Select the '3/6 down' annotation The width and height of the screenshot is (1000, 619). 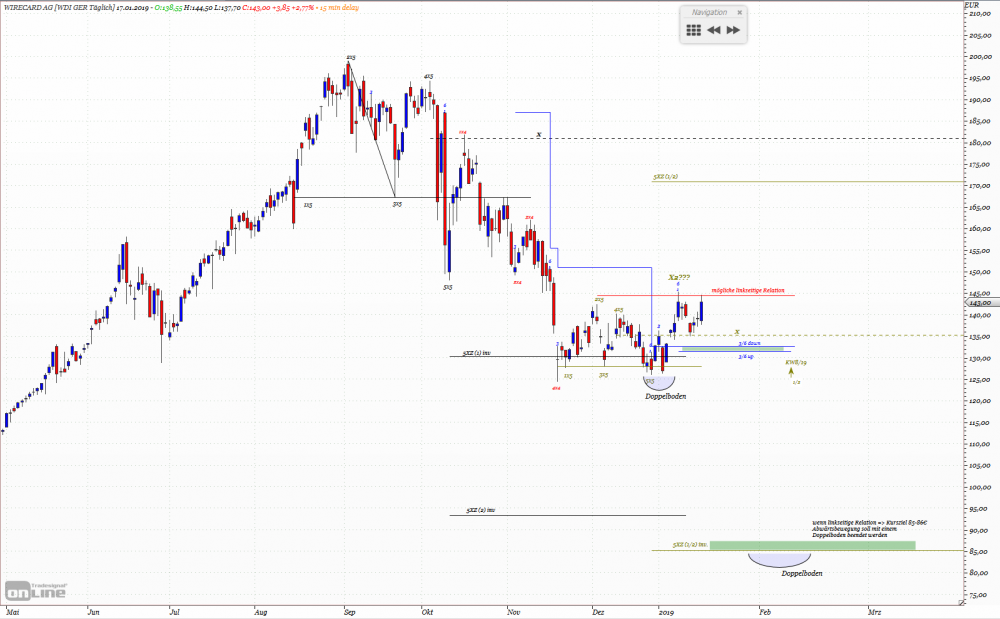tap(749, 344)
